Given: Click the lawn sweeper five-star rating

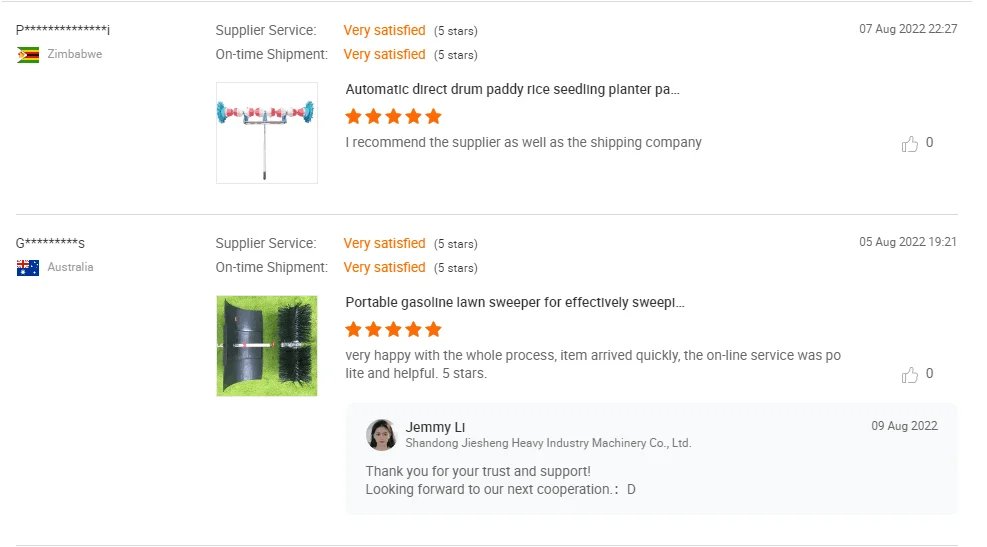Looking at the screenshot, I should click(x=393, y=329).
